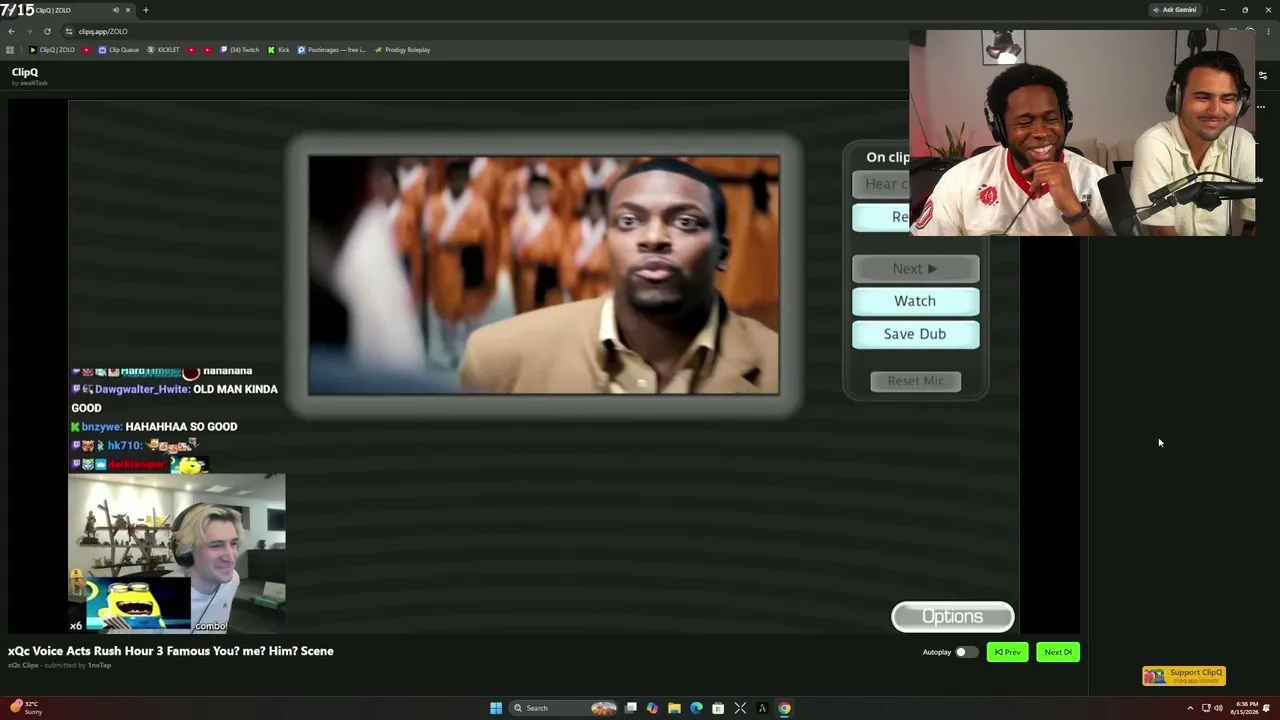Click the streamers' webcam overlay
The image size is (1280, 720).
(1082, 132)
